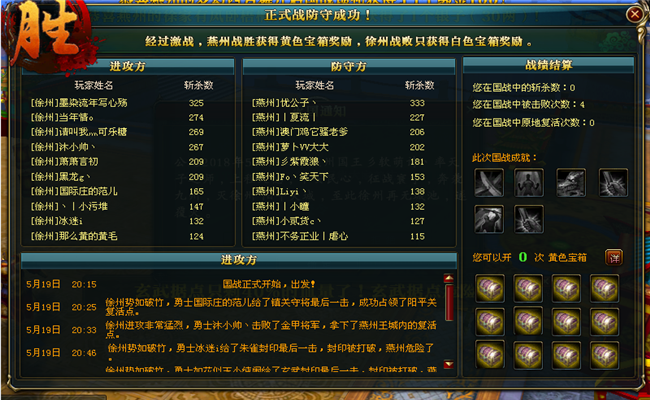Select the hooded figure achievement icon
Viewport: 650px width, 400px height.
tap(489, 219)
